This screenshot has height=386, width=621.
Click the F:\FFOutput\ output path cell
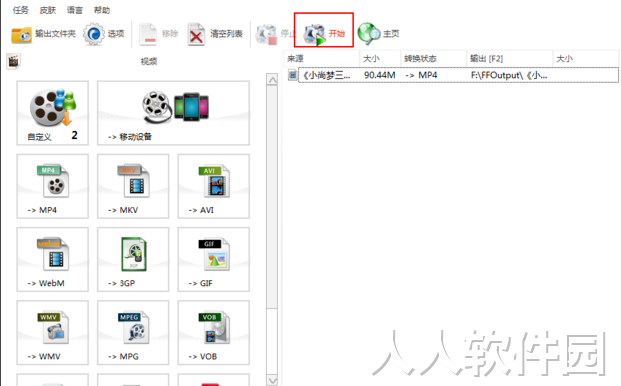(509, 75)
